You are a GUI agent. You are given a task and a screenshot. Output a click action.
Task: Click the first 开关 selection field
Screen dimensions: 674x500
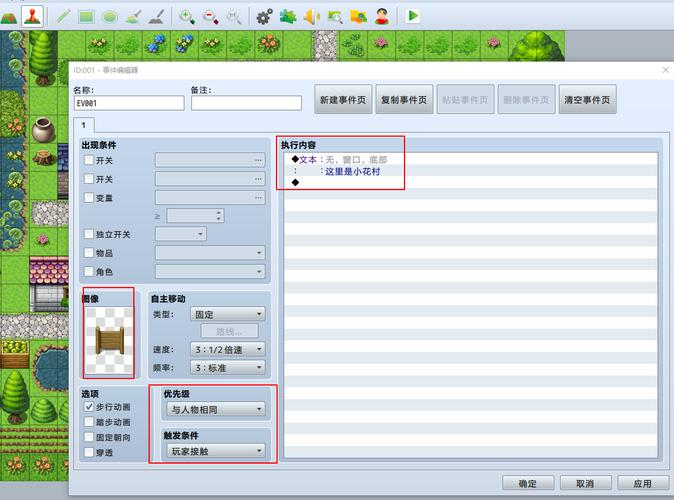210,160
